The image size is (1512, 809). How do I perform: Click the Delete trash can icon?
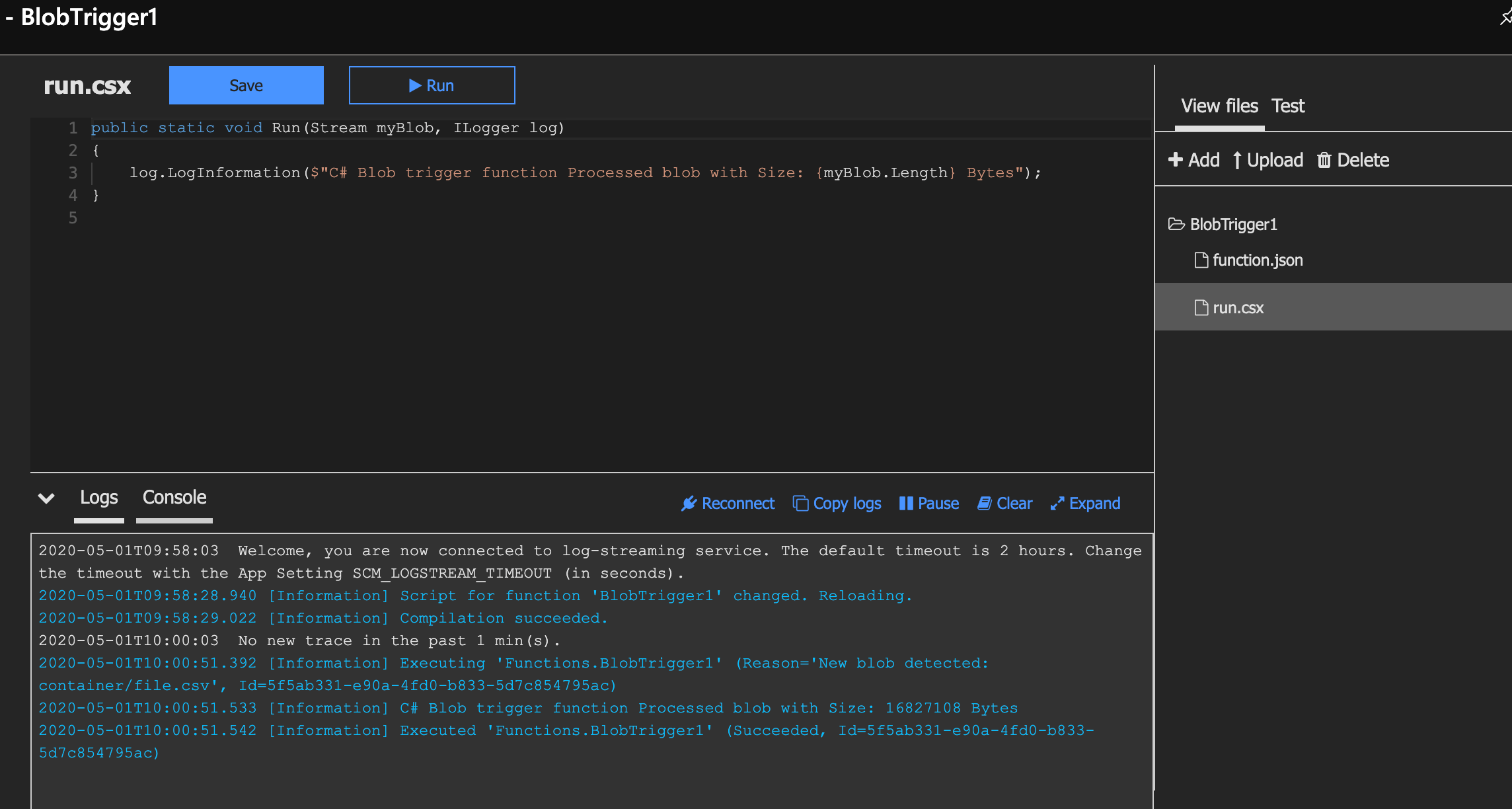point(1324,160)
